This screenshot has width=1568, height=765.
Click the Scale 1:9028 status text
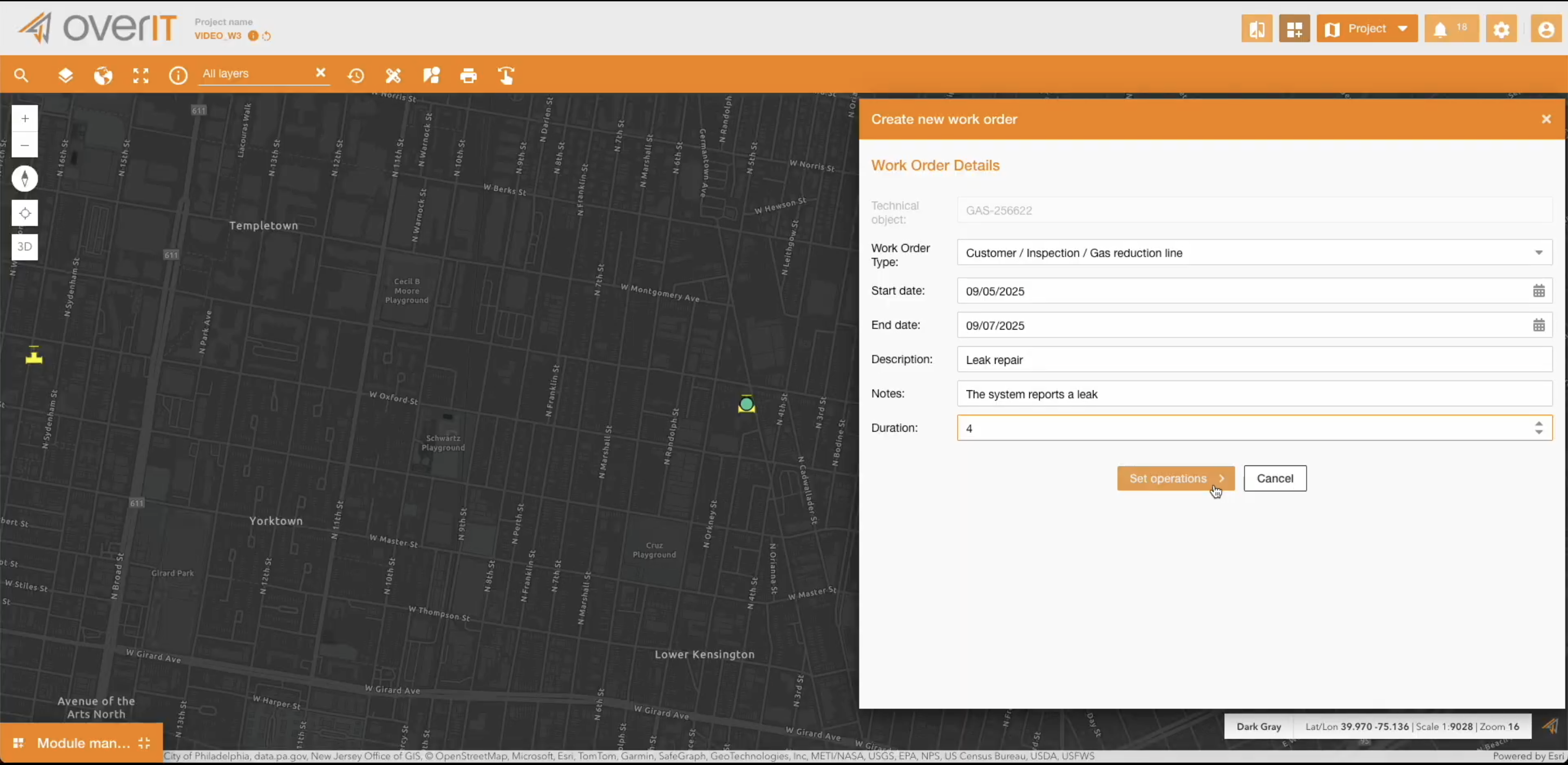pos(1445,727)
